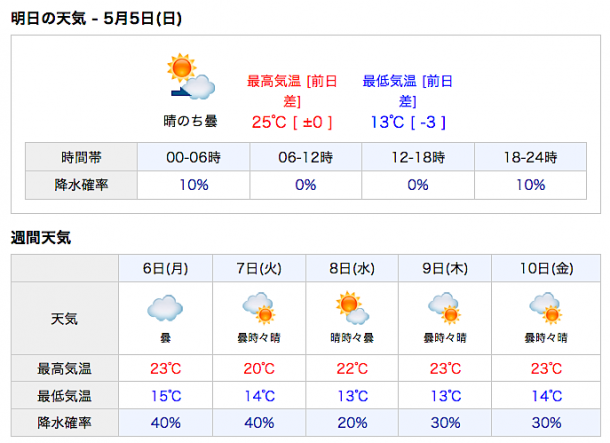Click the 週間天気 section heading
Image resolution: width=610 pixels, height=443 pixels.
pos(40,238)
